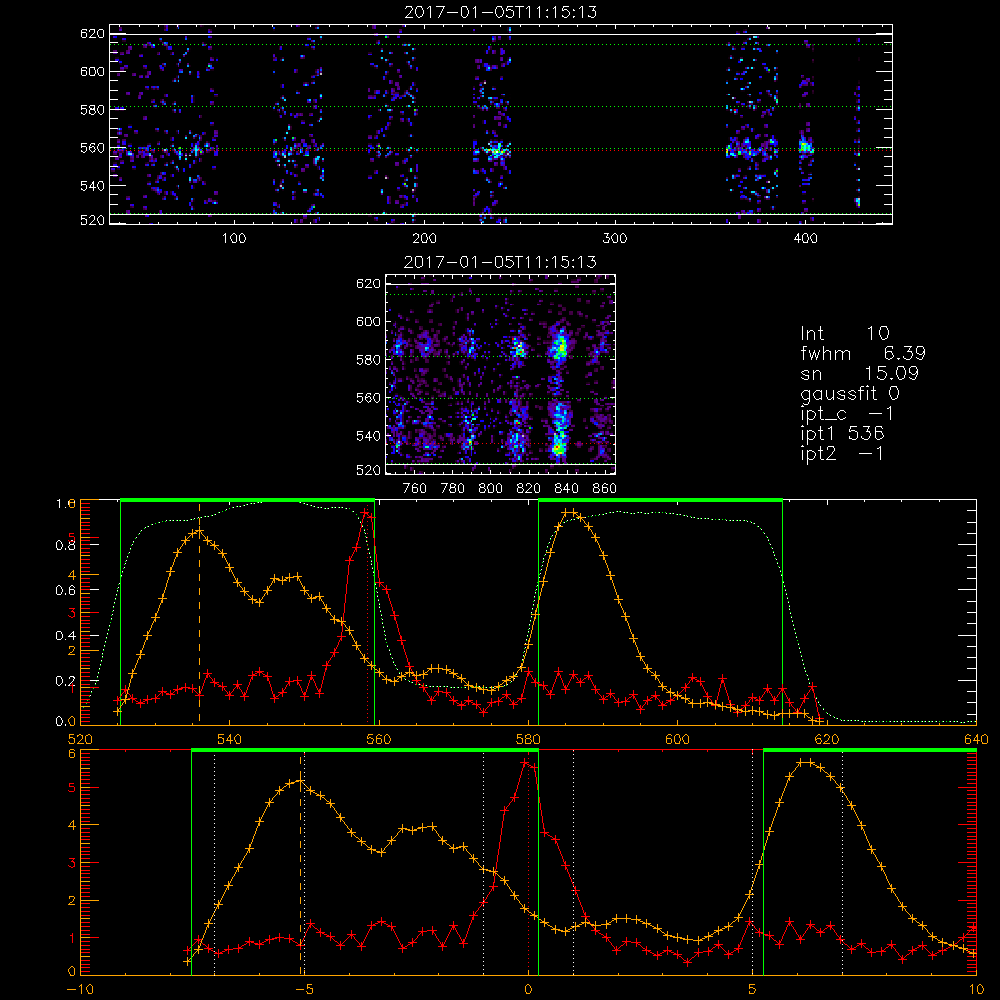Click the 600 tick label on third plot axis
This screenshot has height=1000, width=1000.
coord(677,739)
